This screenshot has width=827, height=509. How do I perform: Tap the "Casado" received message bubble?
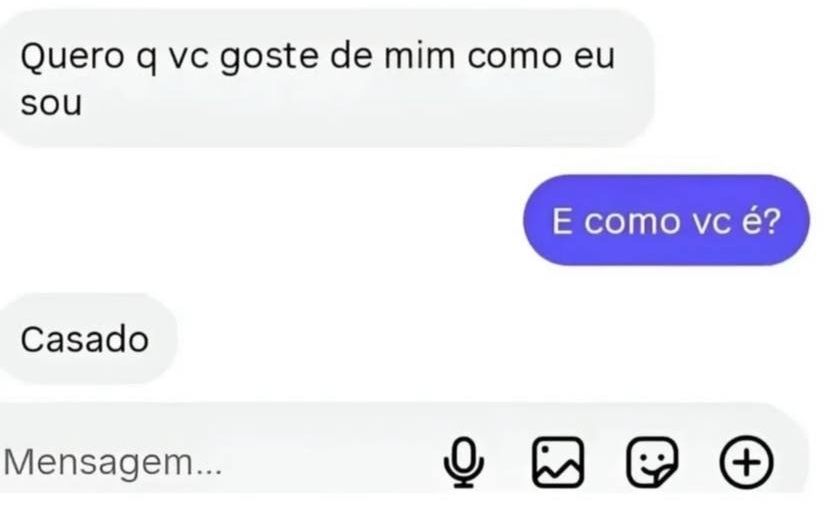87,339
